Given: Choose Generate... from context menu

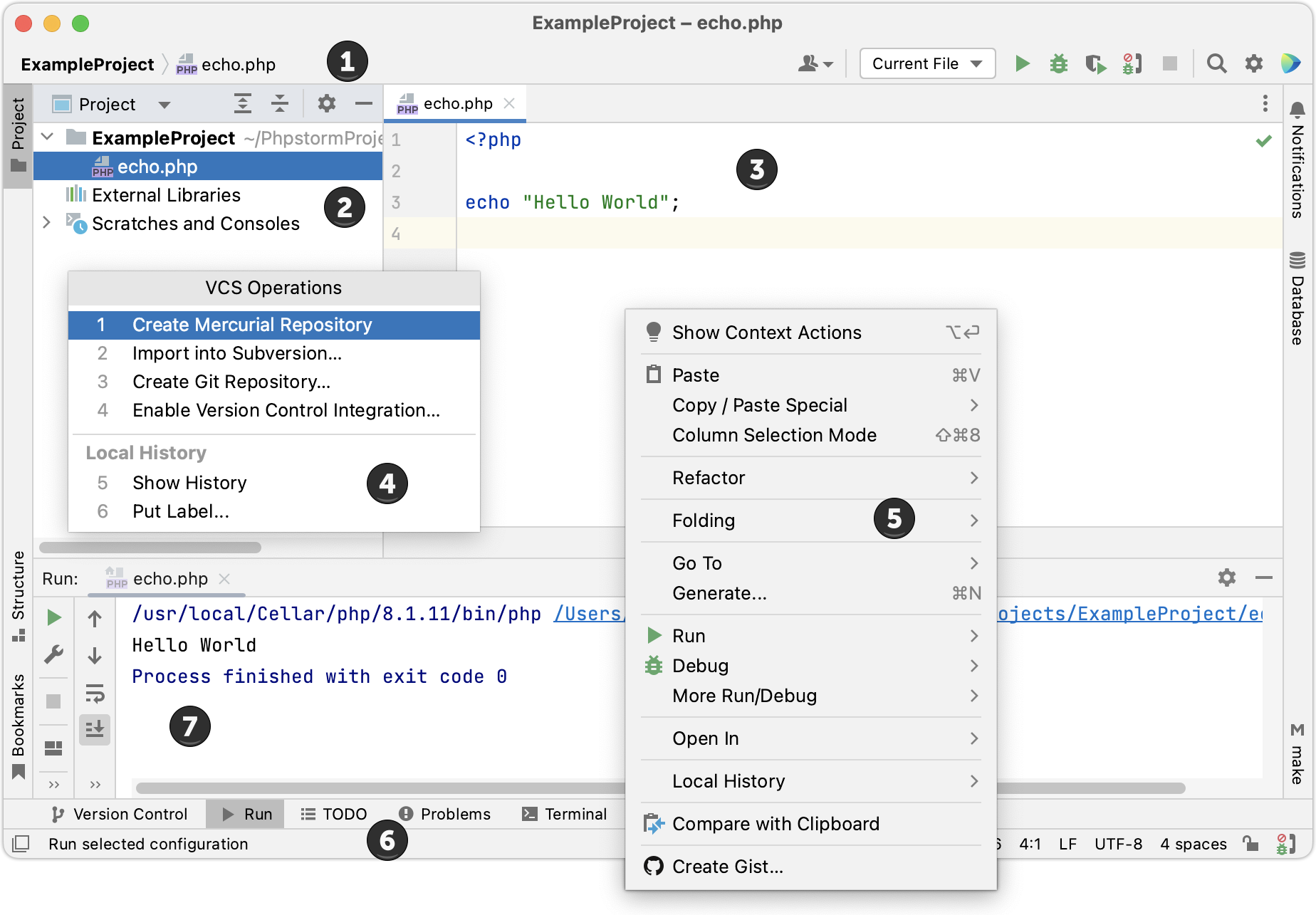Looking at the screenshot, I should point(810,593).
